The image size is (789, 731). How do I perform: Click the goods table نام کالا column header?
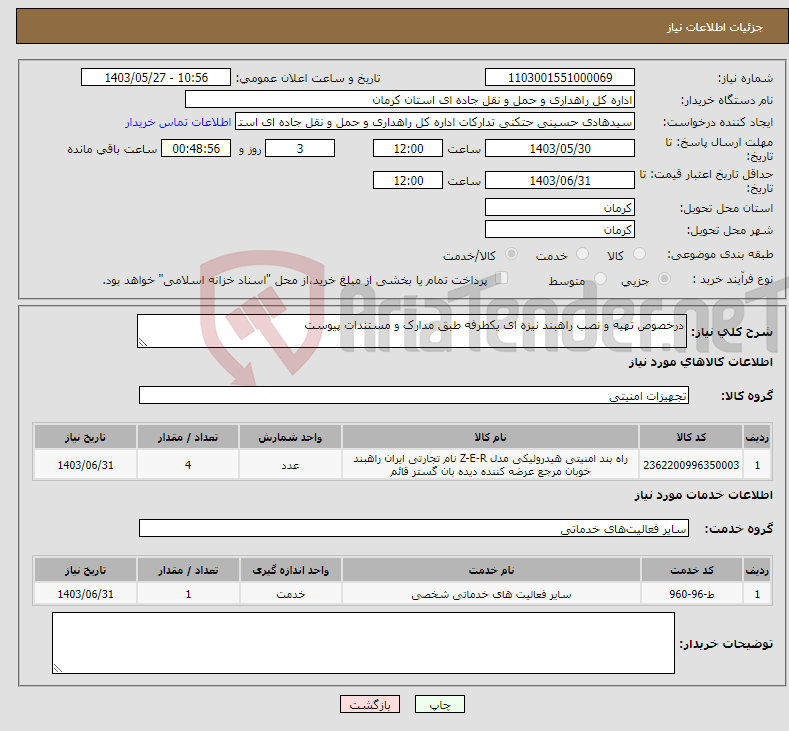pyautogui.click(x=490, y=437)
